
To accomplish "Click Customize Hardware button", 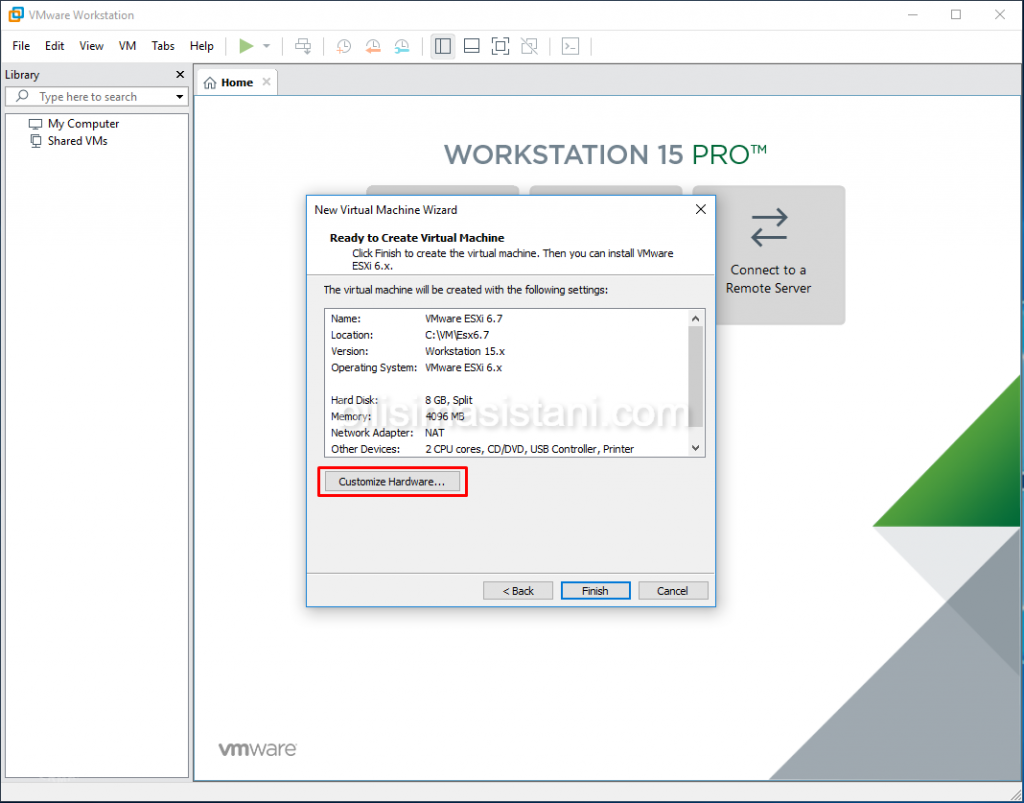I will click(392, 482).
